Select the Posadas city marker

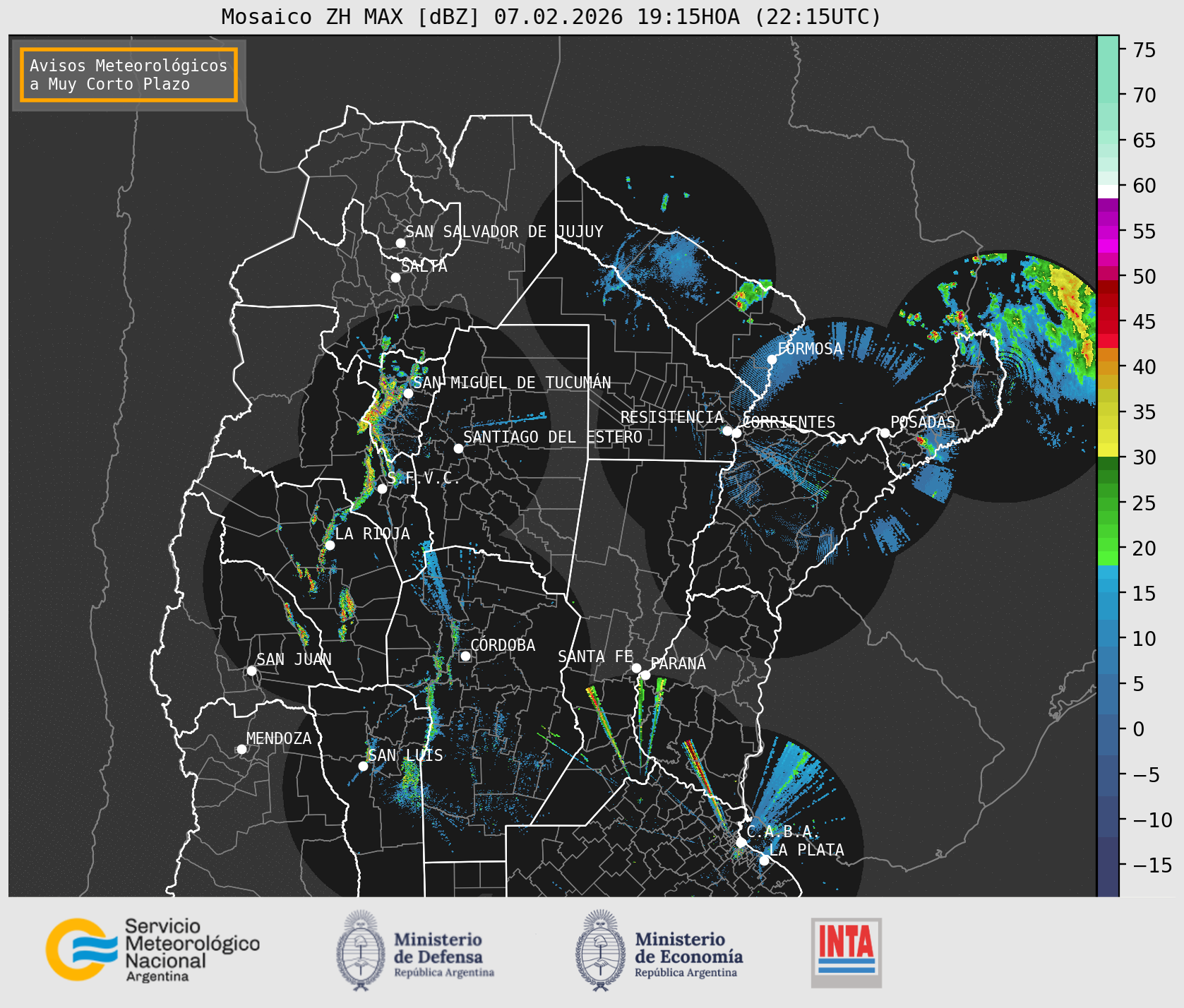coord(885,433)
